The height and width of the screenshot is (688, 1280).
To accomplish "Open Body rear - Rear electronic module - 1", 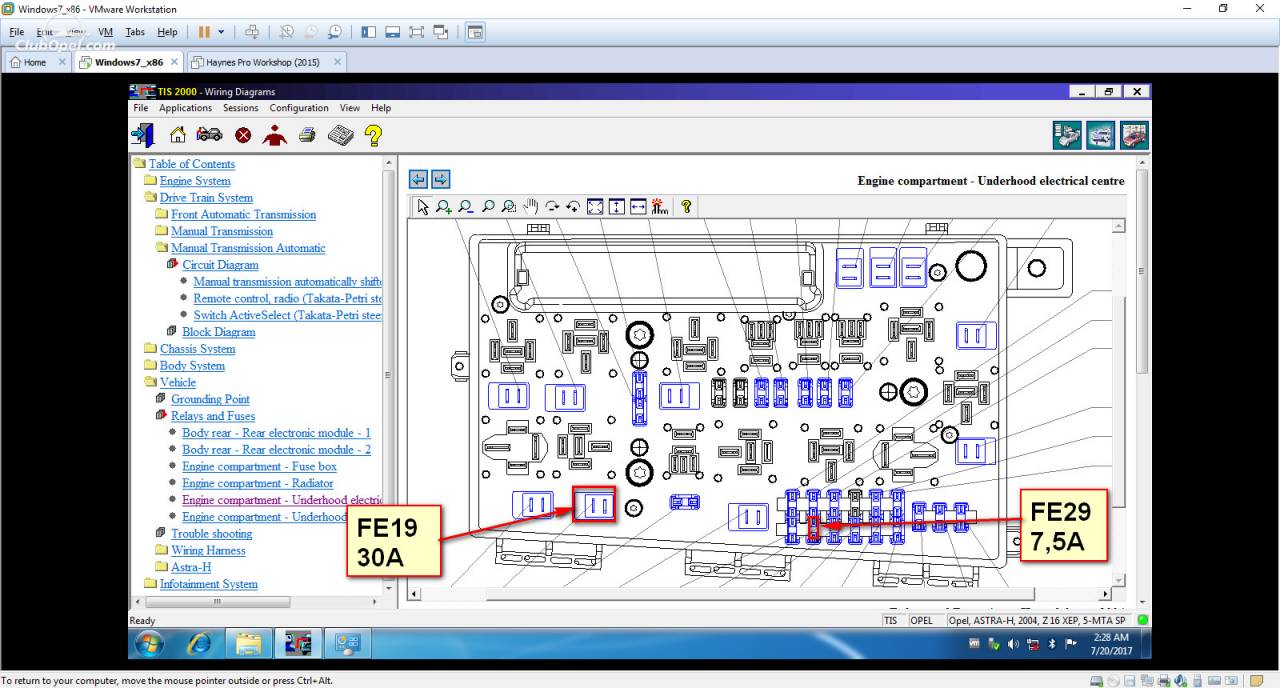I will click(x=276, y=433).
